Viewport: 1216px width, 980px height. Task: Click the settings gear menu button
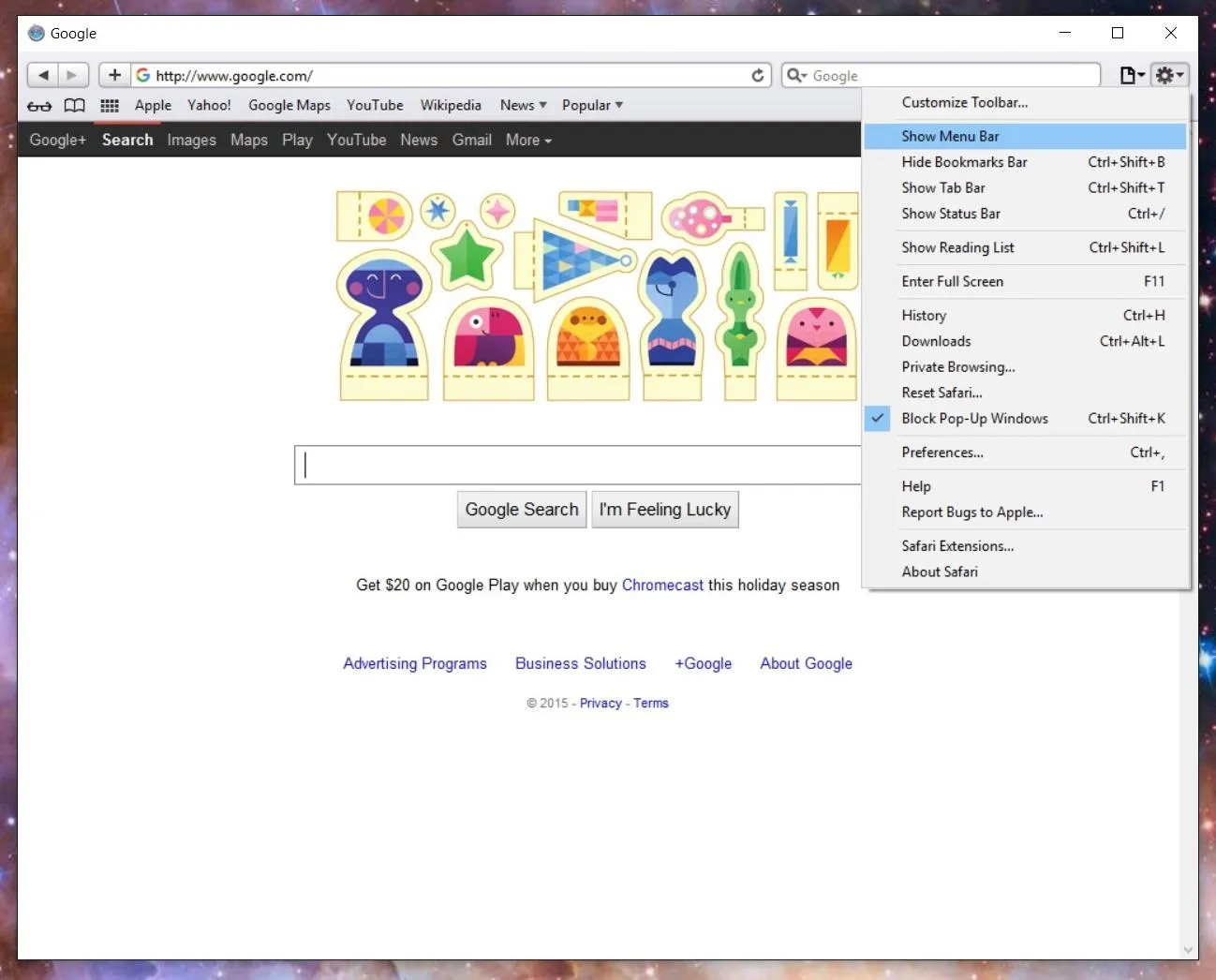click(1169, 75)
